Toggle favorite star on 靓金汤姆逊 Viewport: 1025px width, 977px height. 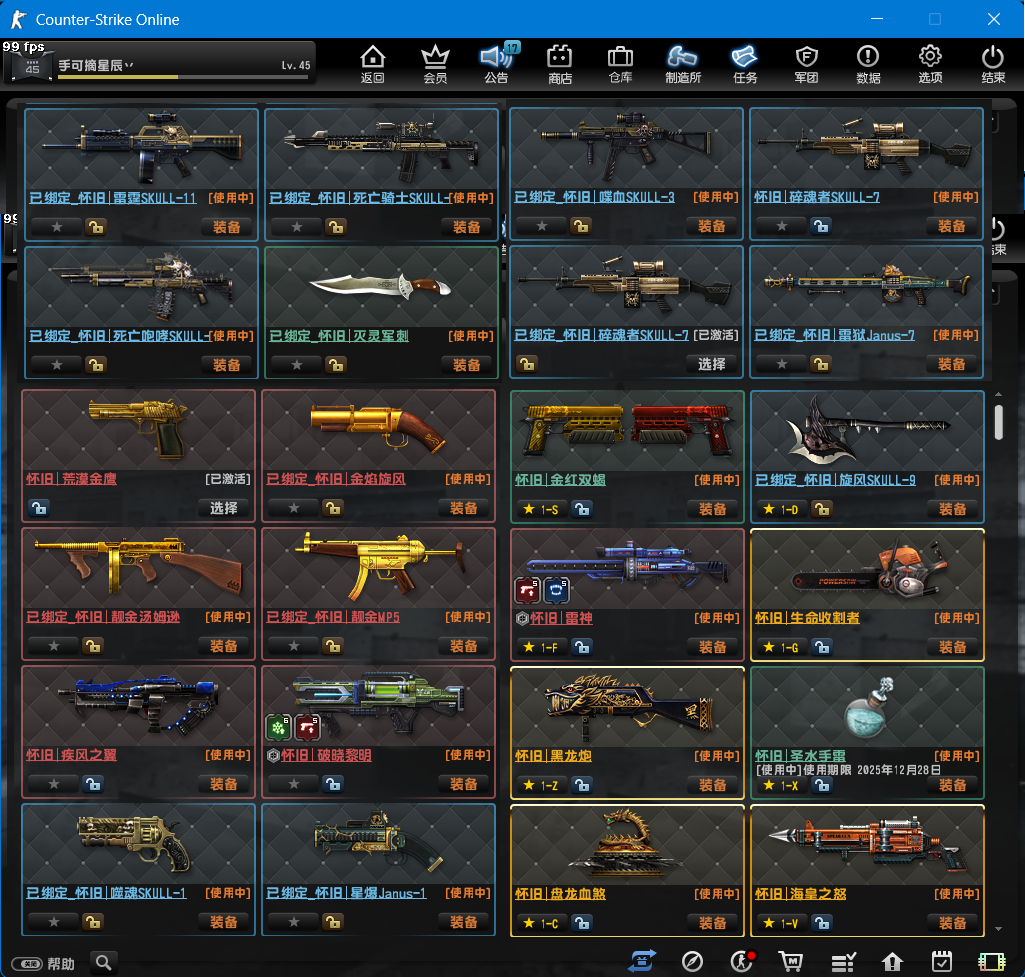coord(54,646)
